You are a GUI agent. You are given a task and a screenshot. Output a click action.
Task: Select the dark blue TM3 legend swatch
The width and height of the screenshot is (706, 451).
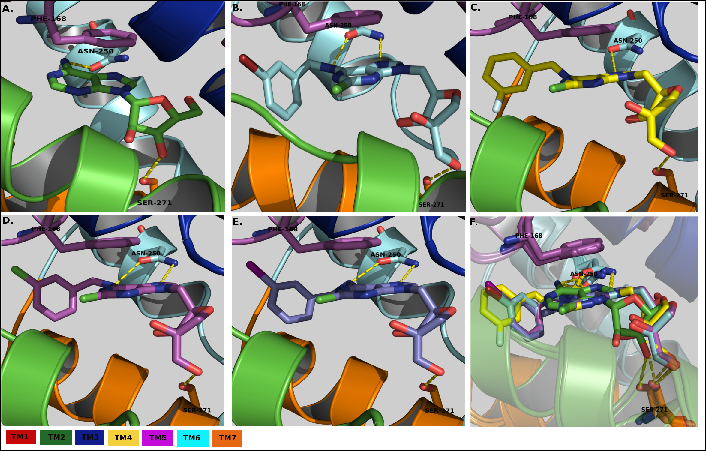pyautogui.click(x=89, y=438)
